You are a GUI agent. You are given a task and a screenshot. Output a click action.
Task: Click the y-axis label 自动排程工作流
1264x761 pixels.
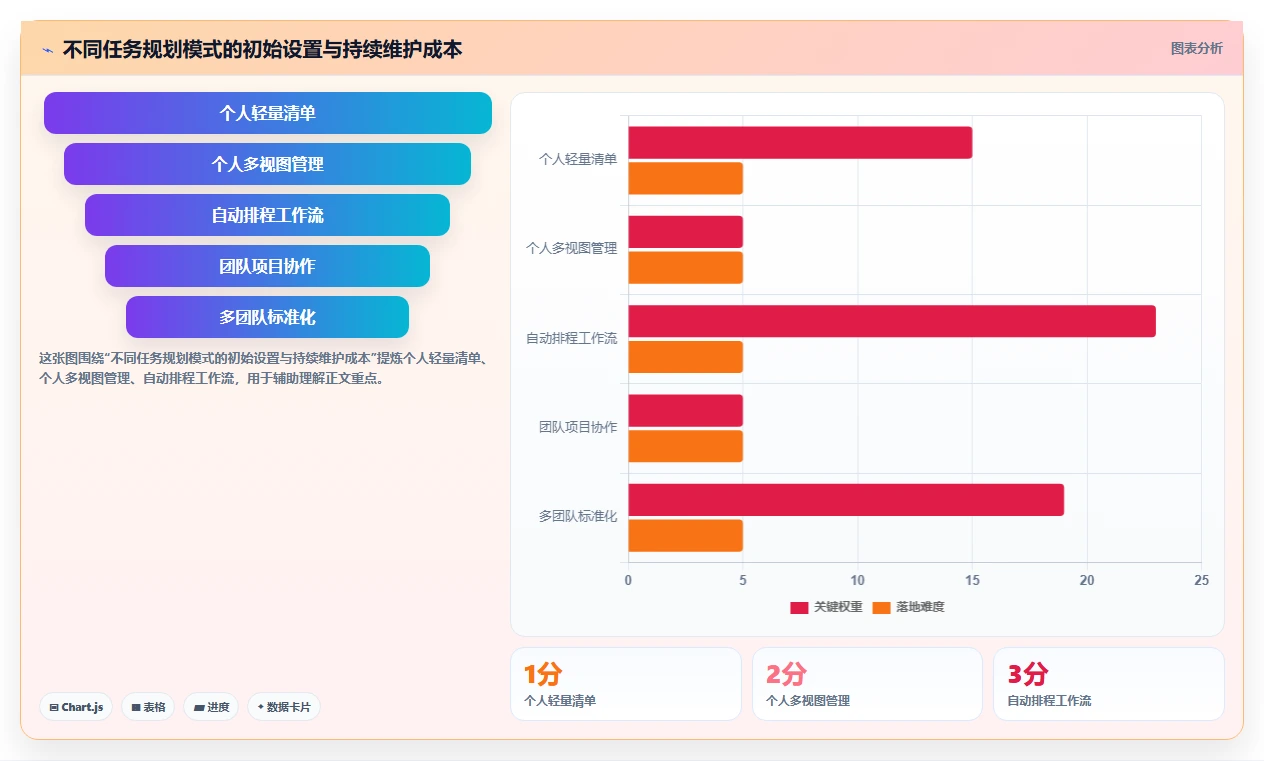[x=572, y=338]
